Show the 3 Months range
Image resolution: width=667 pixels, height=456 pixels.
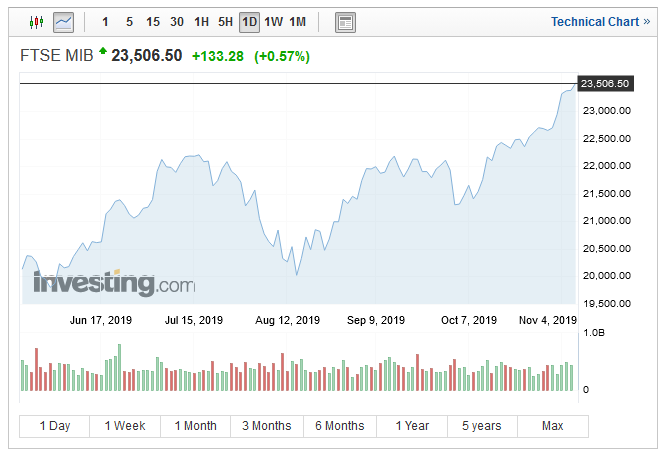267,426
